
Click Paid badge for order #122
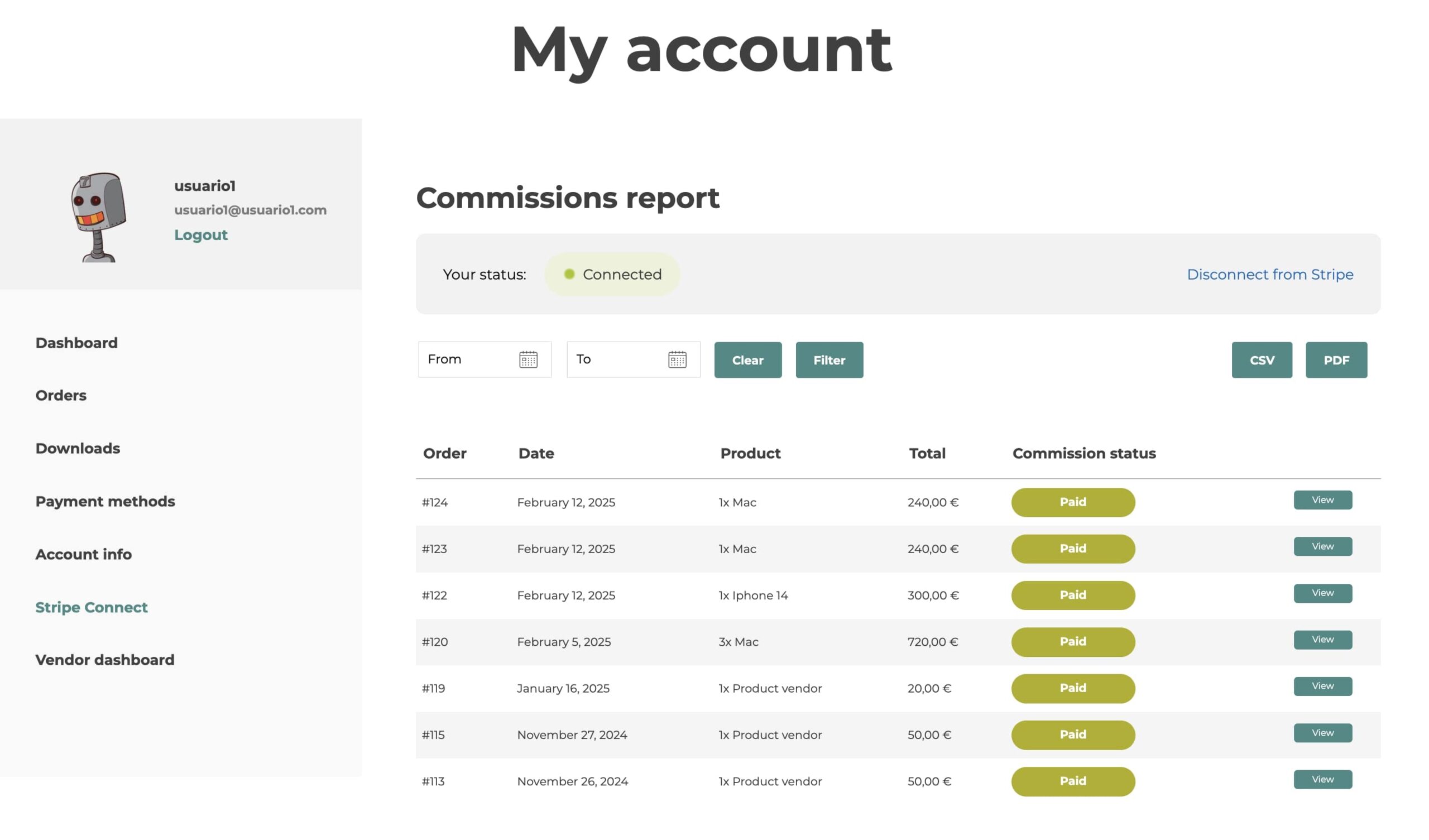(x=1073, y=596)
